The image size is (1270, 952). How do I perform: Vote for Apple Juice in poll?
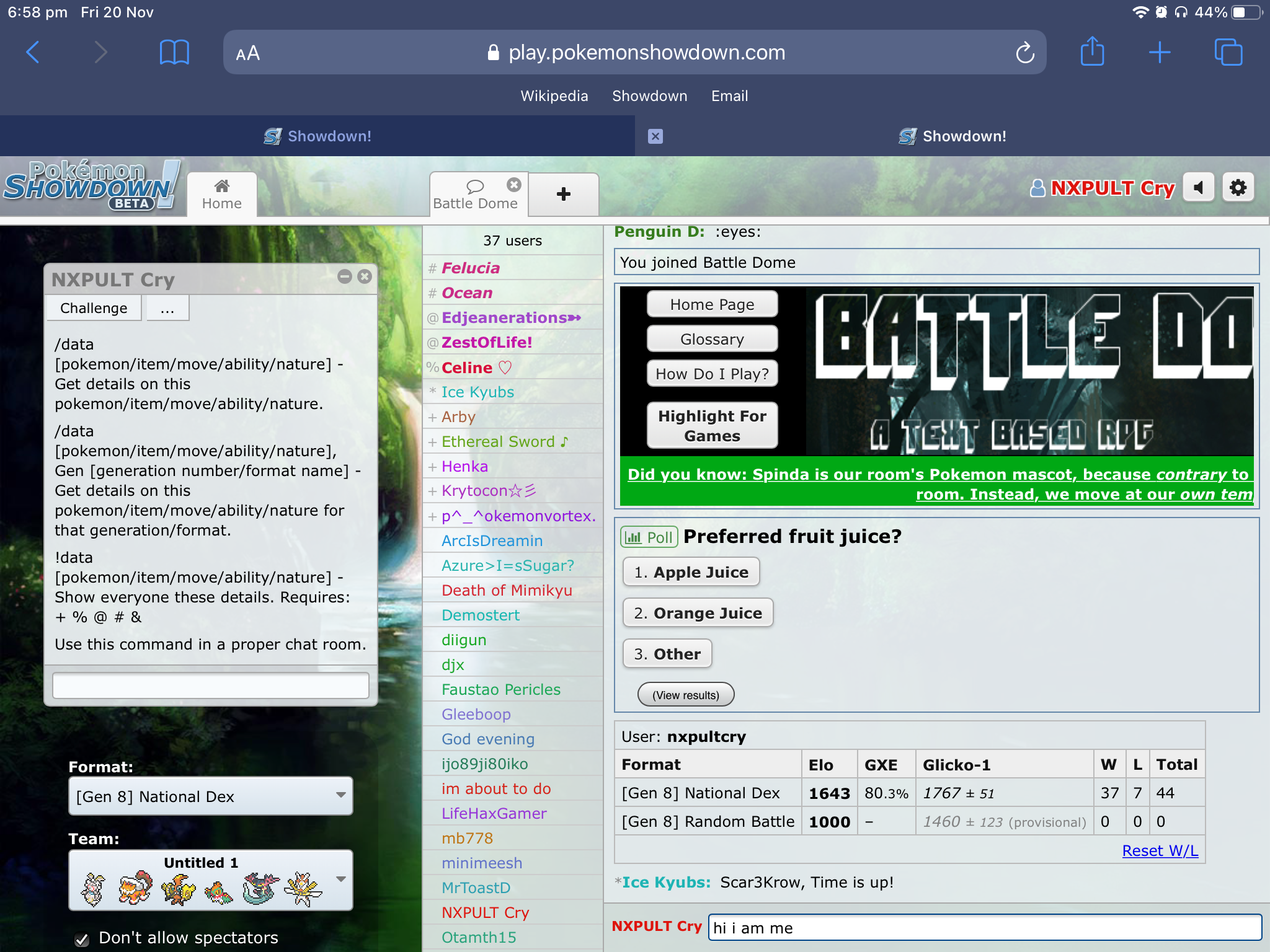tap(691, 572)
